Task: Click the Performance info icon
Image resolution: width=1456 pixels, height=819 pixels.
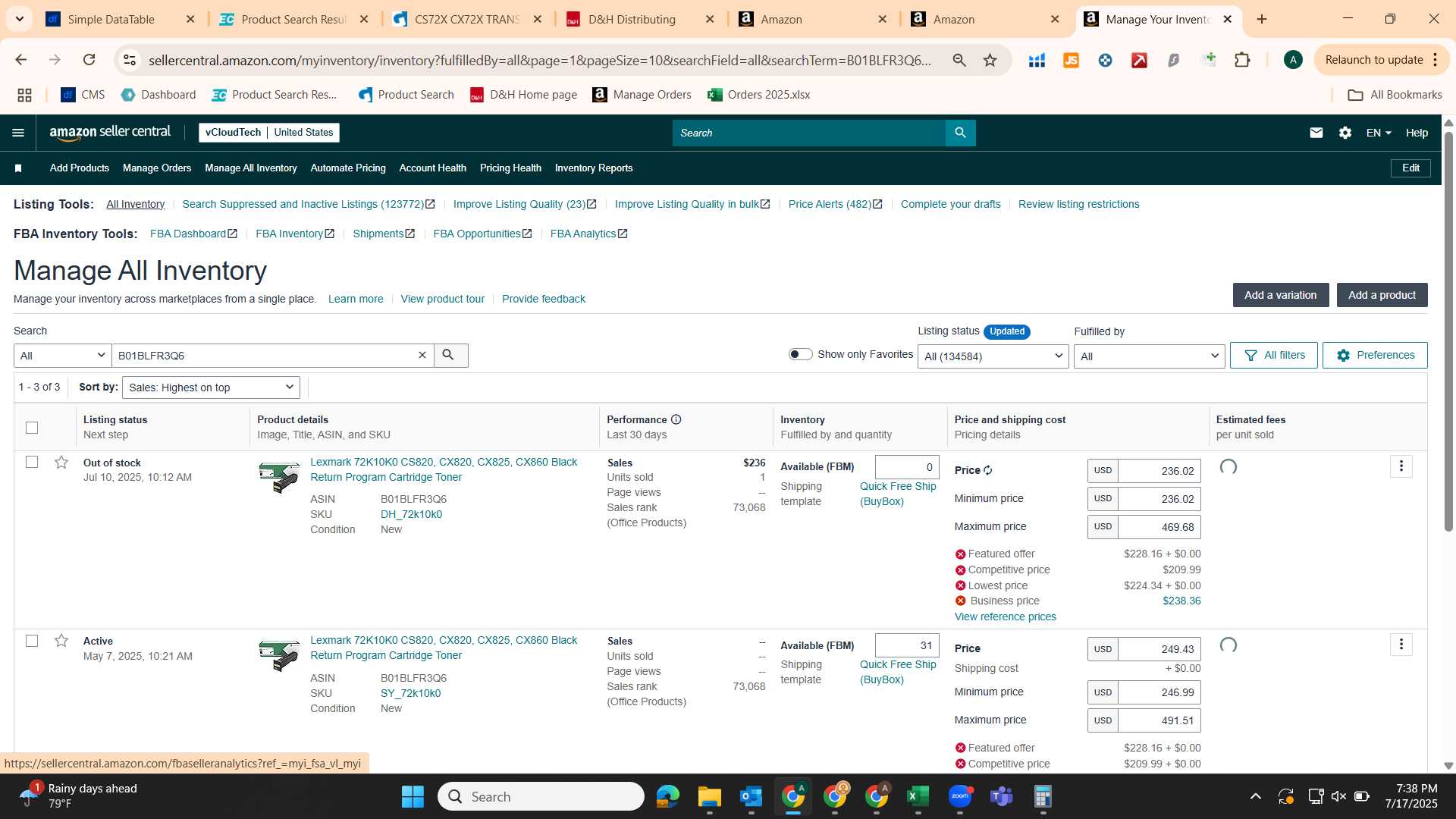Action: pyautogui.click(x=676, y=419)
